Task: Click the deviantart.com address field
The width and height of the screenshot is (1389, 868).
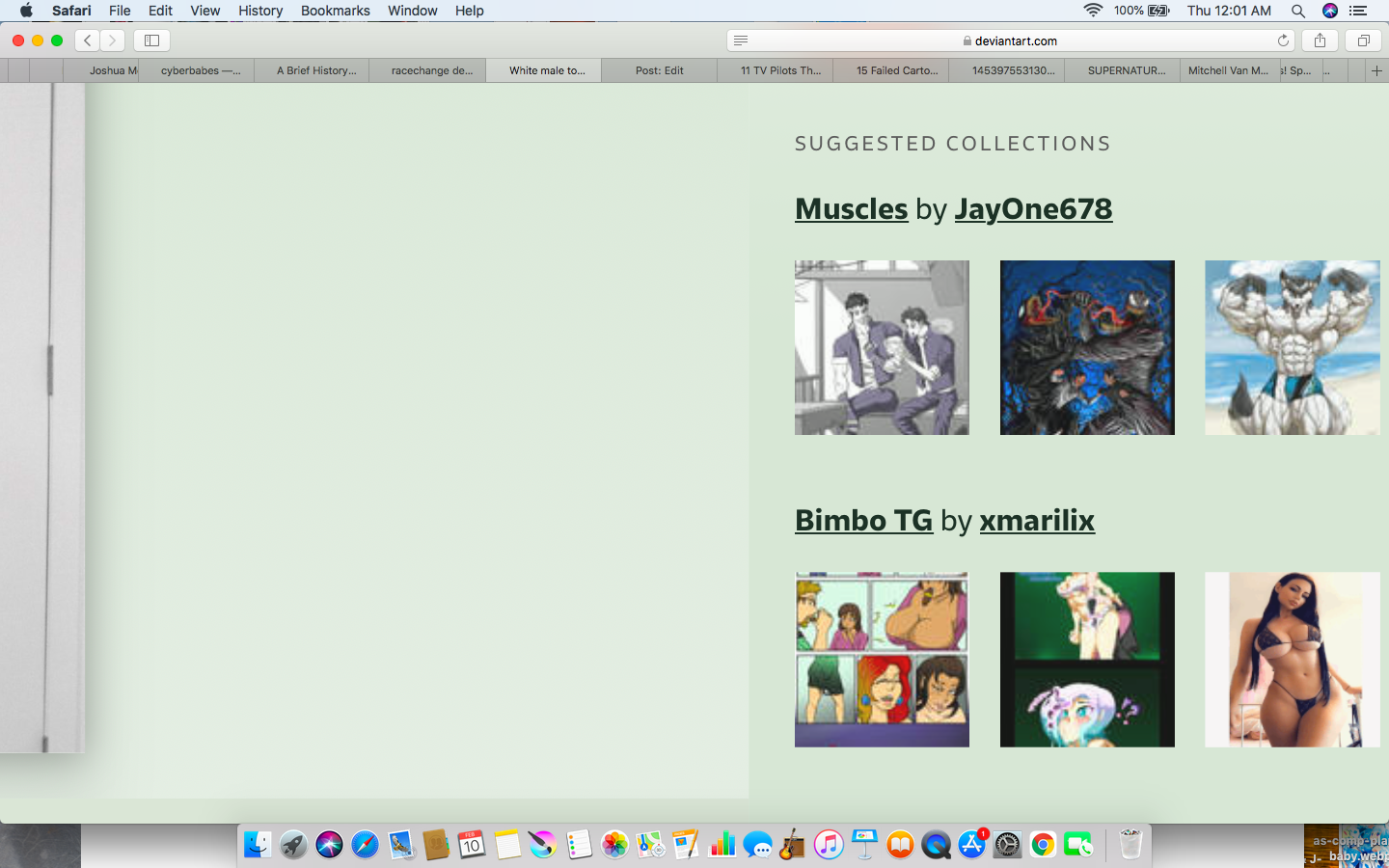Action: pyautogui.click(x=1010, y=41)
